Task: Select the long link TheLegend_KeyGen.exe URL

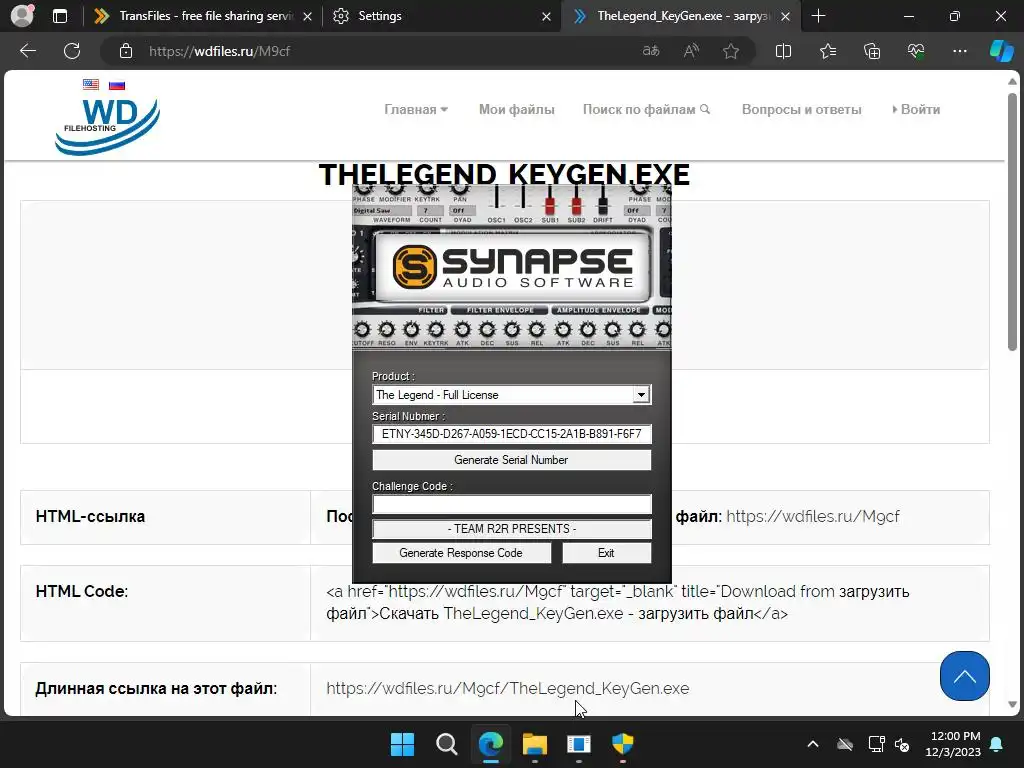Action: coord(507,688)
